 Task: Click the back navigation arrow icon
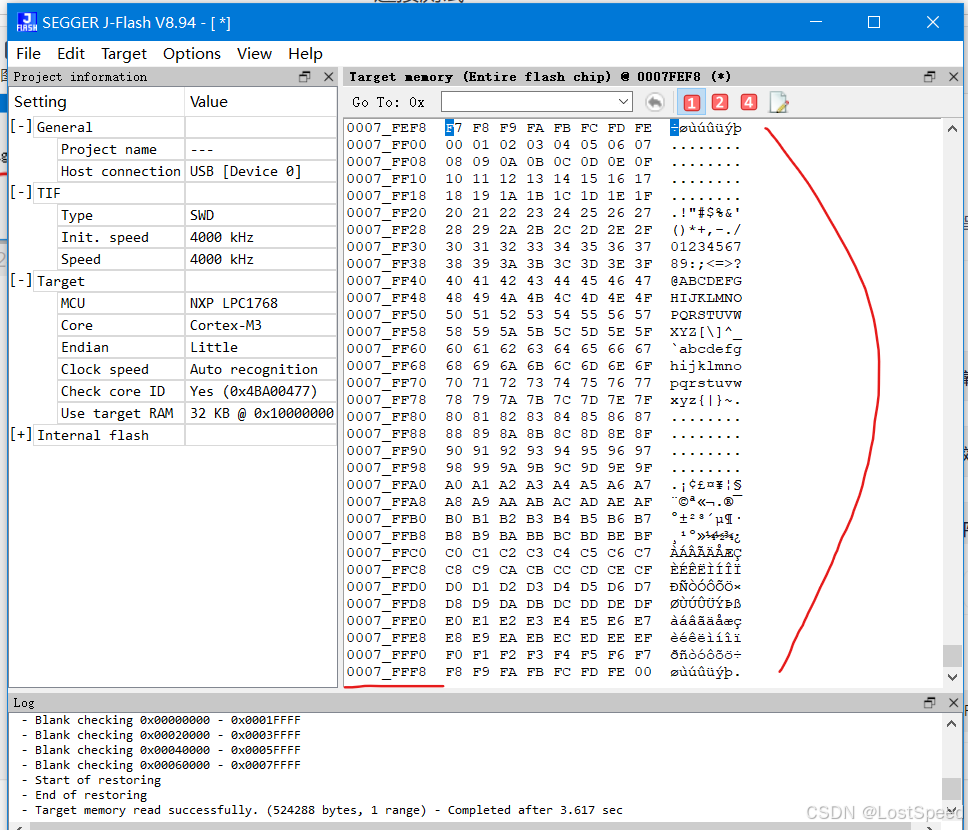pyautogui.click(x=655, y=102)
